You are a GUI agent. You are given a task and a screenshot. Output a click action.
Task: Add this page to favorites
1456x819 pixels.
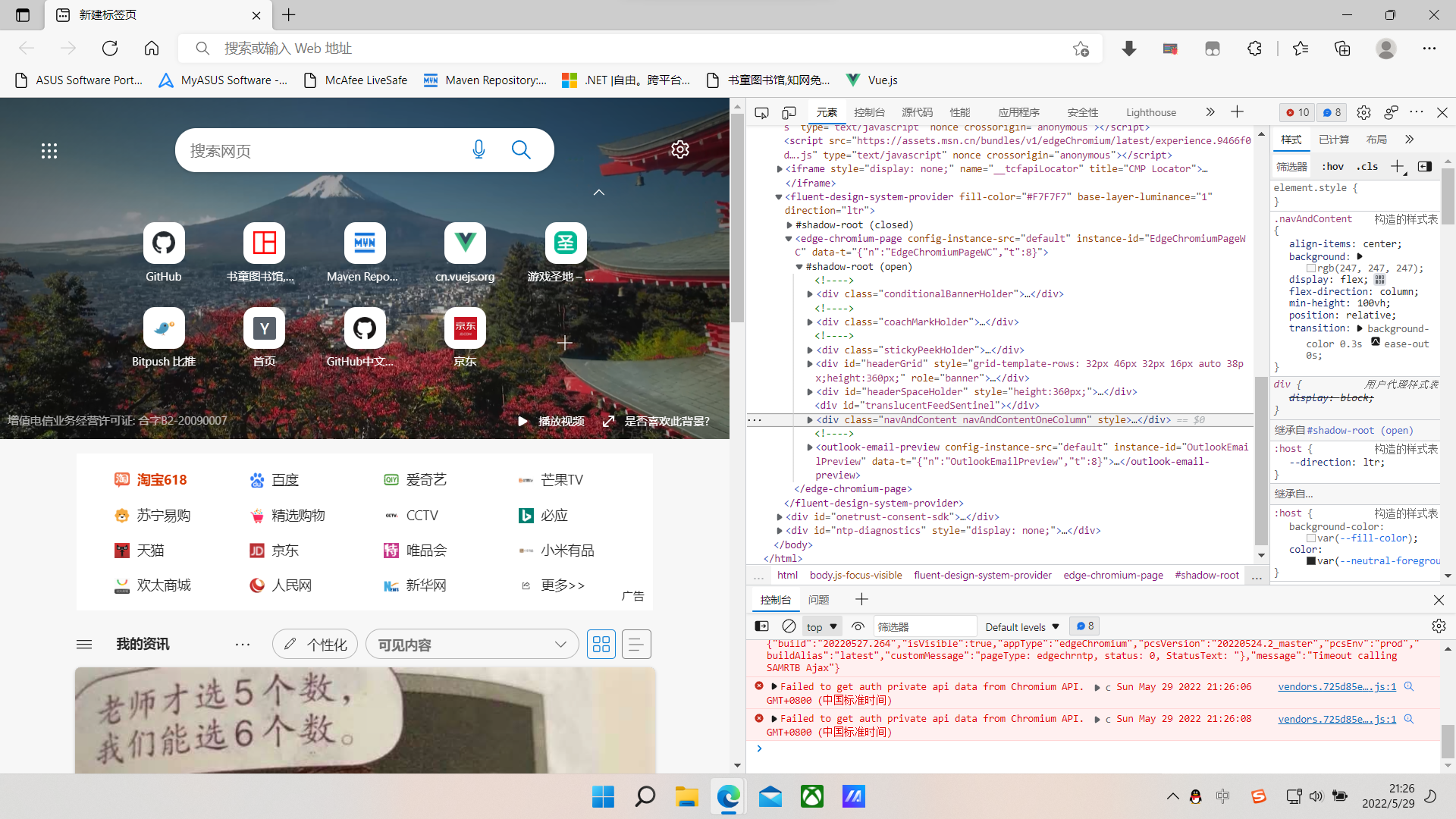[1081, 49]
